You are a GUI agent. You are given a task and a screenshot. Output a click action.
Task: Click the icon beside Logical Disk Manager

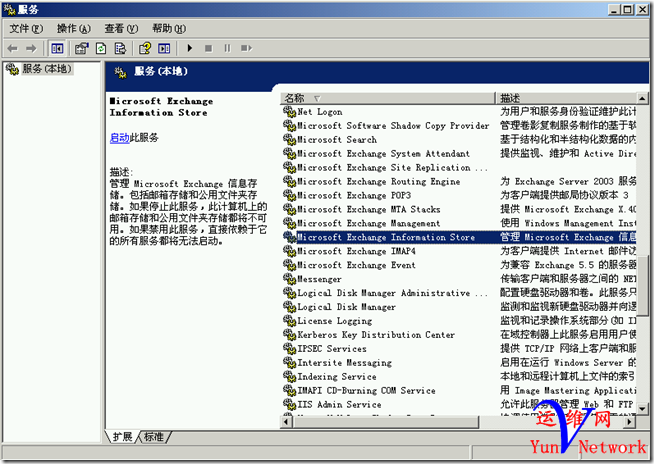click(289, 307)
